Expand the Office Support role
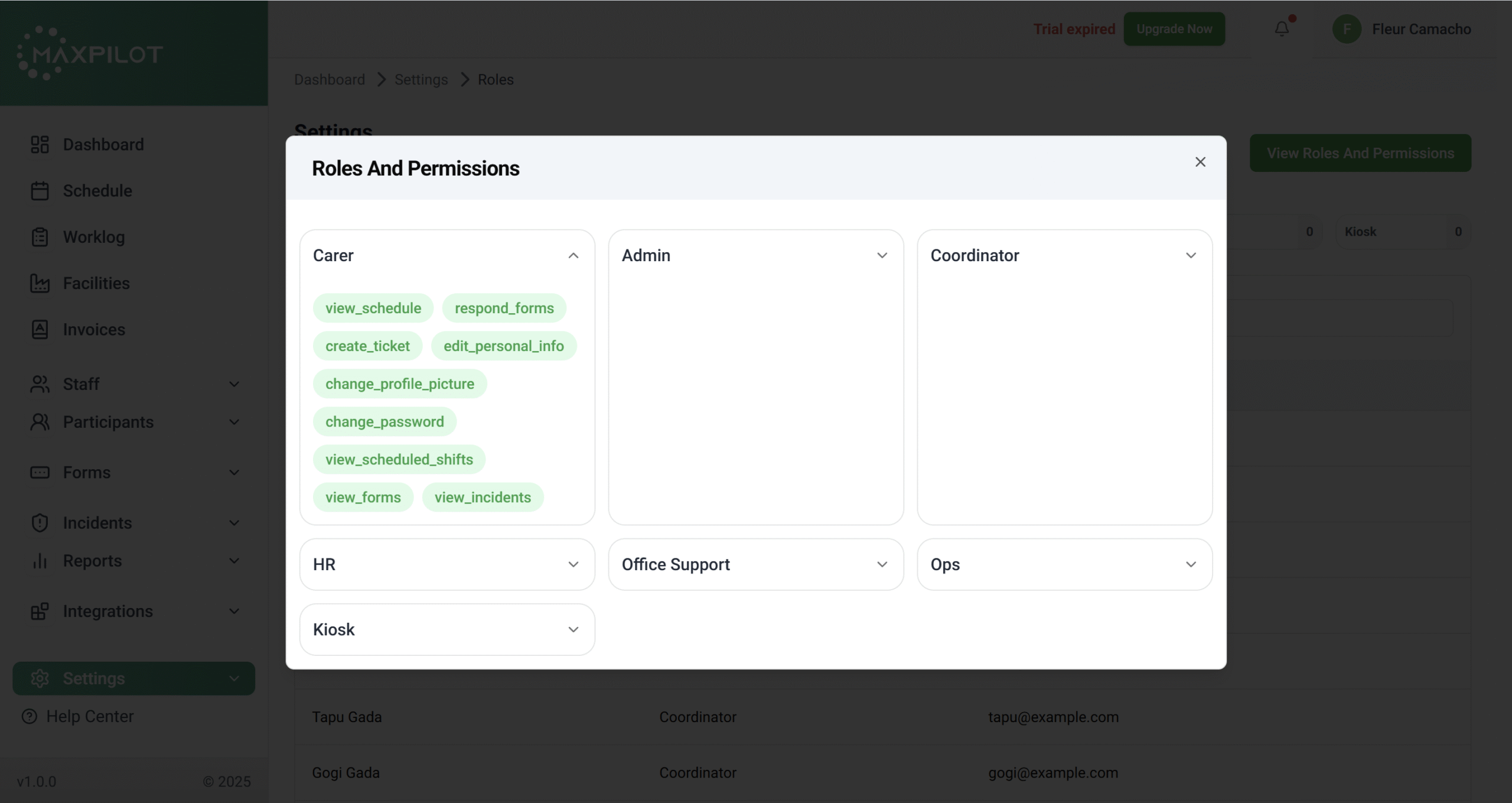The image size is (1512, 803). point(881,564)
